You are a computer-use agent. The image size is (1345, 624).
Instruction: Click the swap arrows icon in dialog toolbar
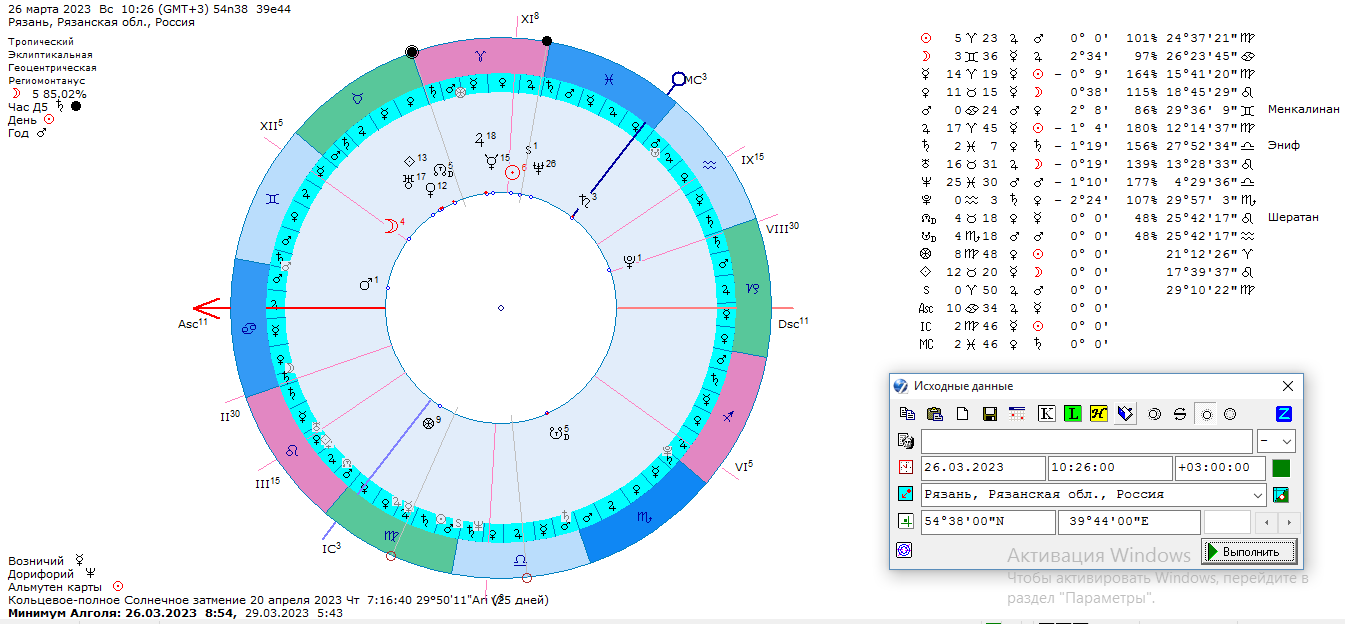1179,413
